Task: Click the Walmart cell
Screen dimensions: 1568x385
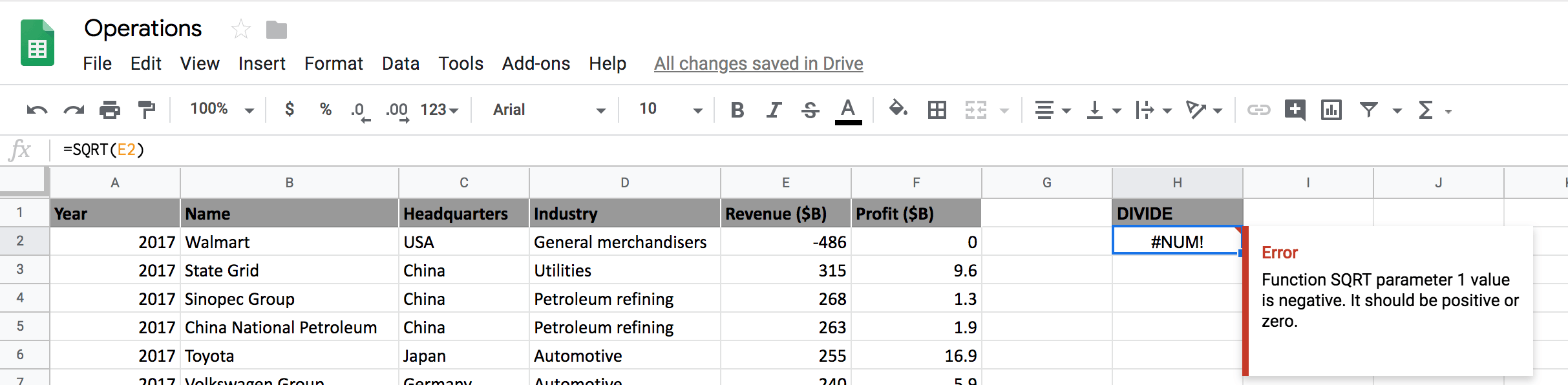Action: 290,242
